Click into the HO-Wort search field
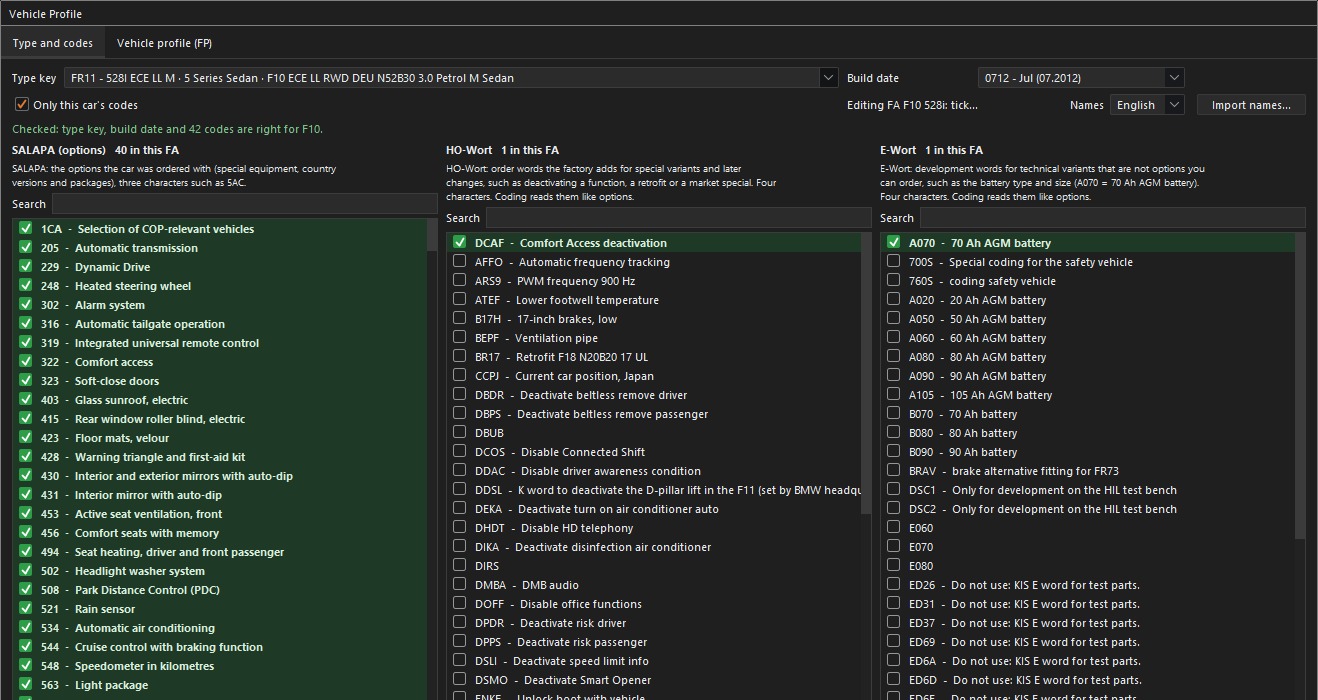This screenshot has width=1318, height=700. click(678, 218)
